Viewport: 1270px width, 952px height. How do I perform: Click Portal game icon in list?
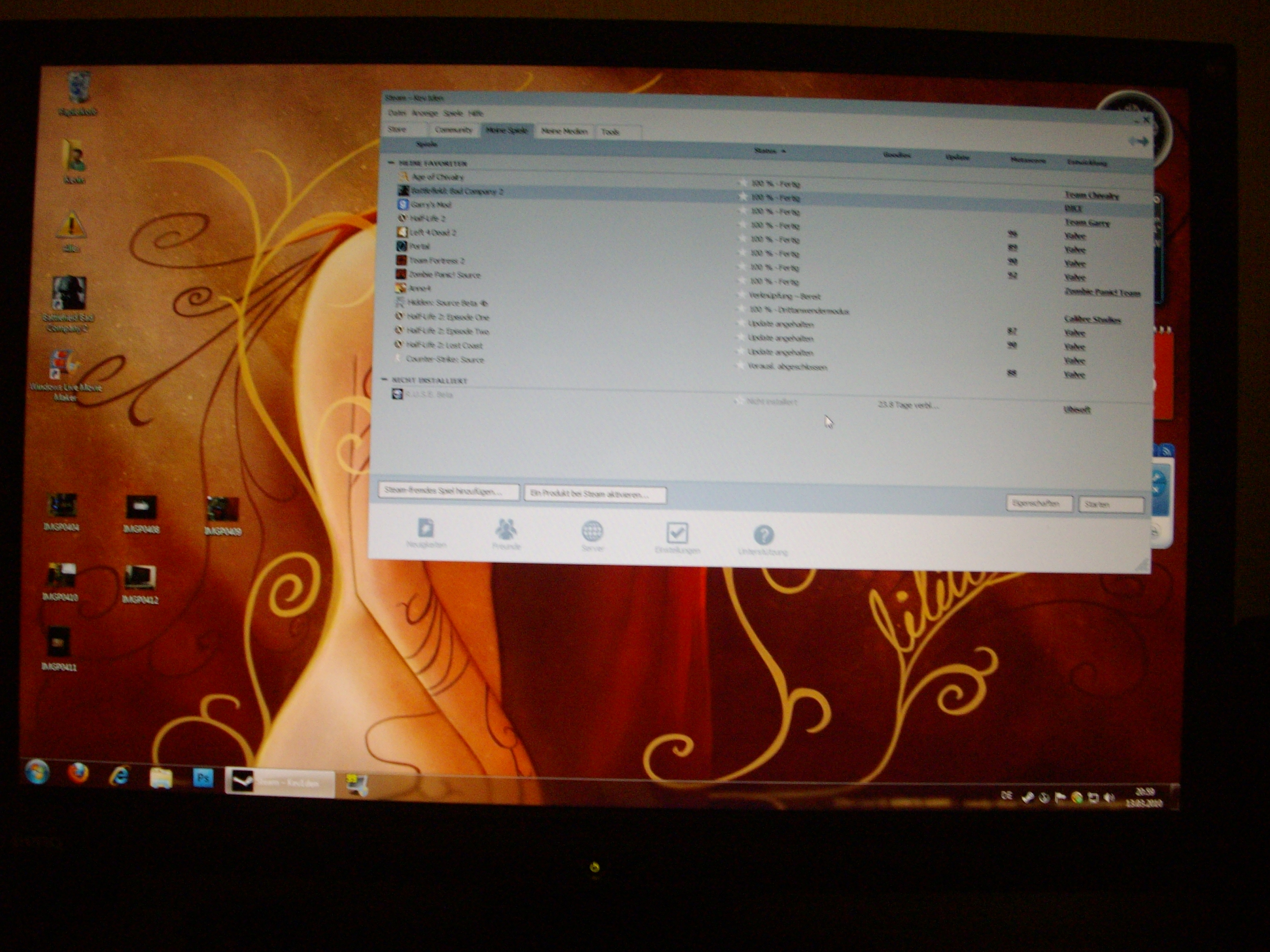click(x=402, y=246)
